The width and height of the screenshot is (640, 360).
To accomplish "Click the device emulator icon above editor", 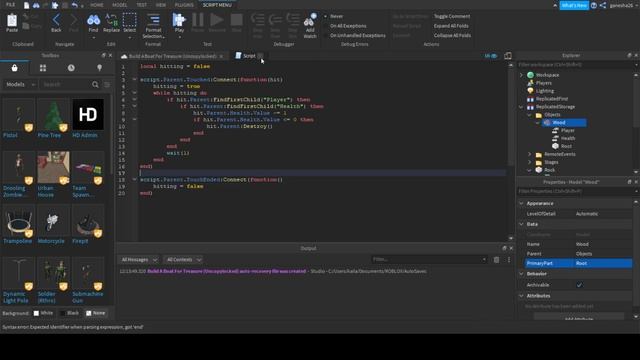I will 508,56.
